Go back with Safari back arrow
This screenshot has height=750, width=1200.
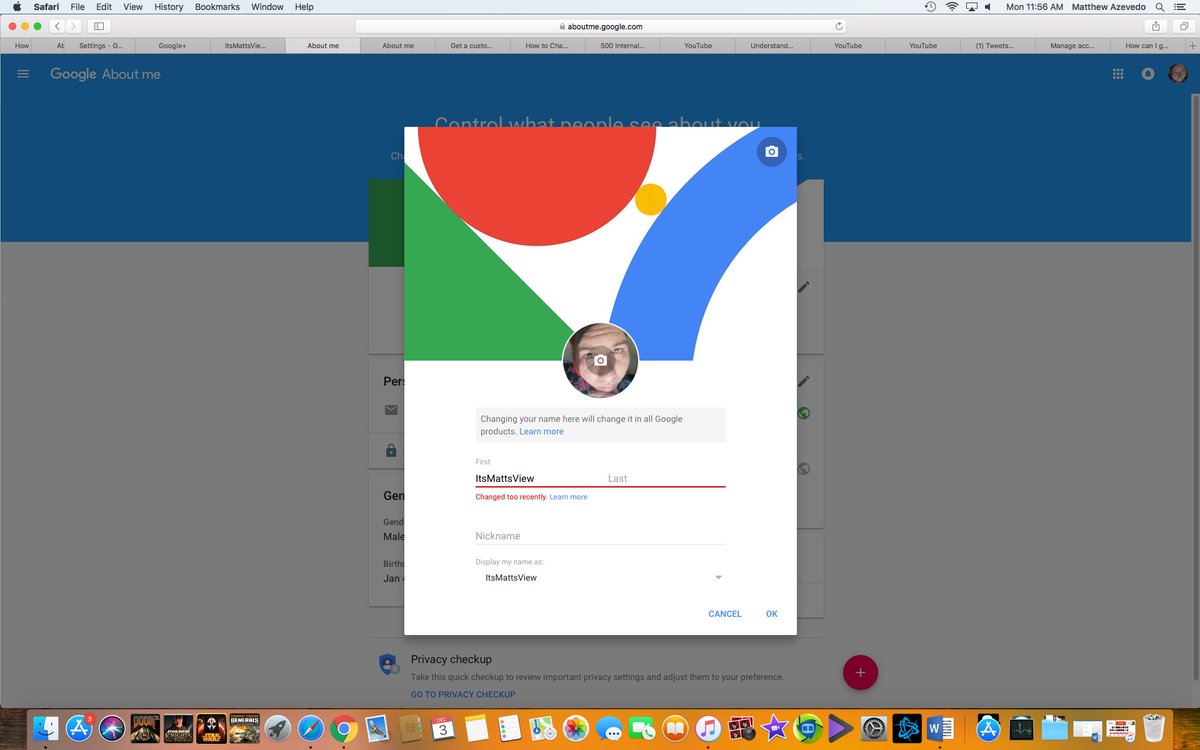pos(56,26)
